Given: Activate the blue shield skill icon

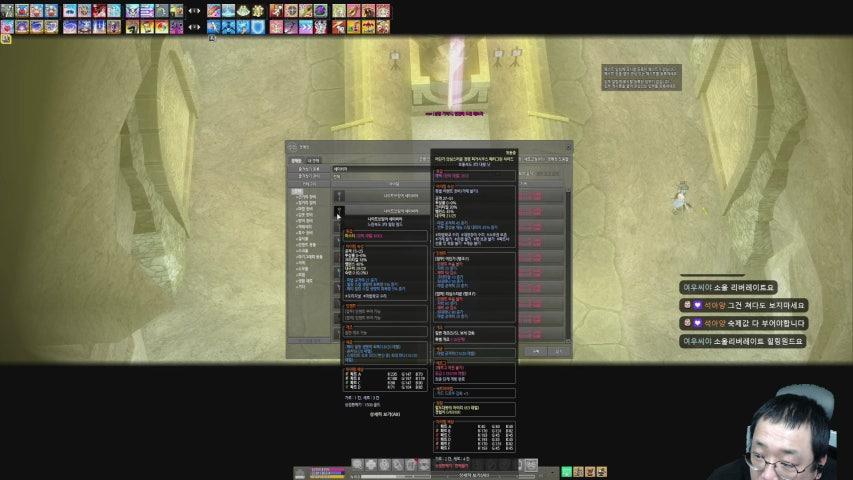Looking at the screenshot, I should pyautogui.click(x=258, y=27).
